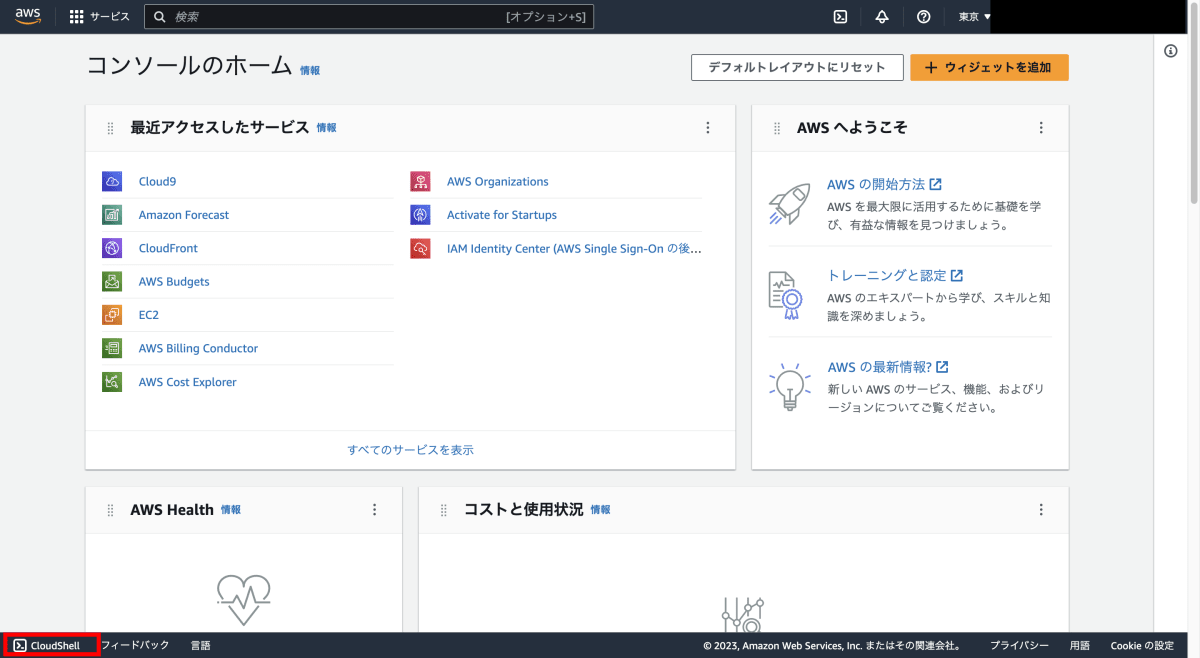The image size is (1200, 658).
Task: Open the options menu of 最近アクセスしたサービス widget
Action: tap(708, 128)
